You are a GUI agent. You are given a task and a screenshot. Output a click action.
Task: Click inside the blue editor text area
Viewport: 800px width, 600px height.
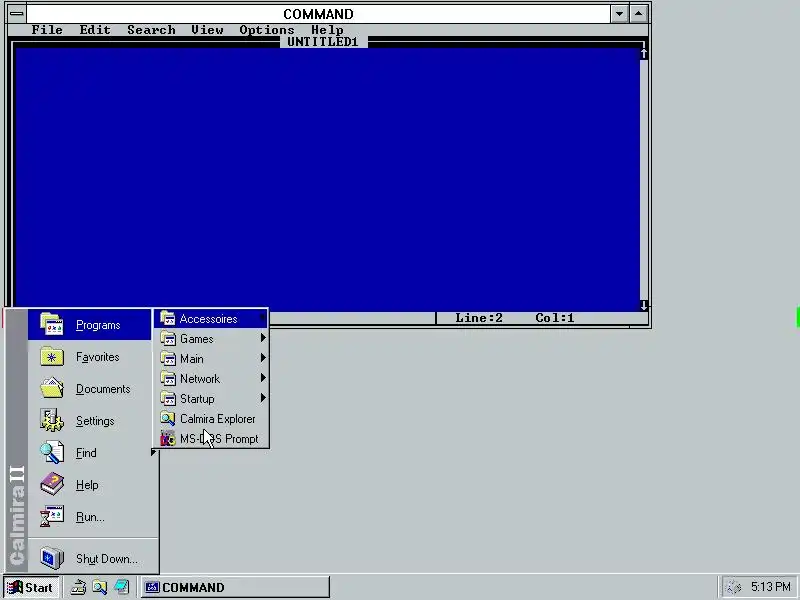click(x=327, y=179)
